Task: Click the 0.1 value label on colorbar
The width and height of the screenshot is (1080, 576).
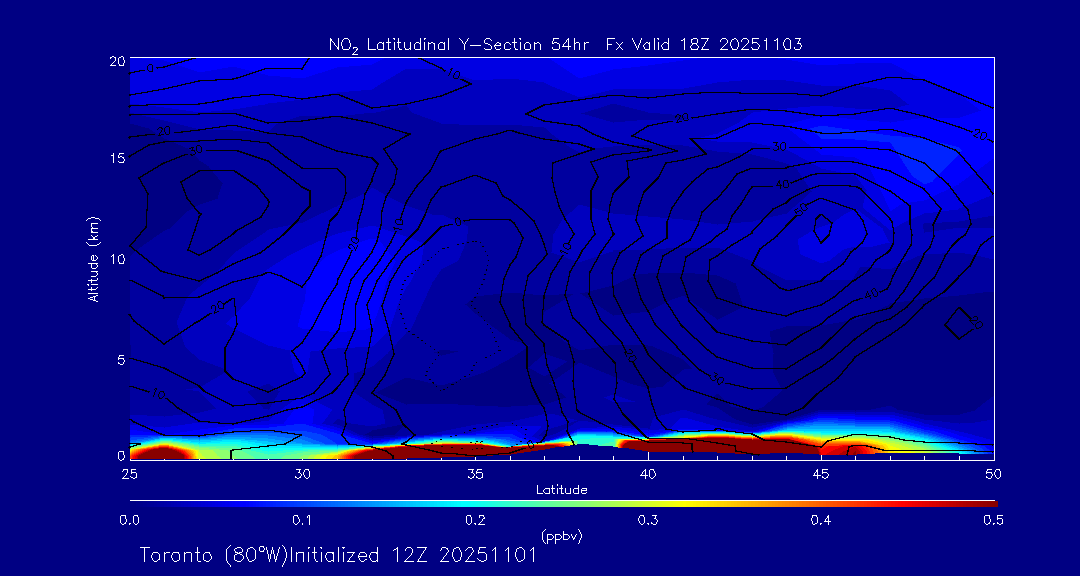Action: coord(302,520)
